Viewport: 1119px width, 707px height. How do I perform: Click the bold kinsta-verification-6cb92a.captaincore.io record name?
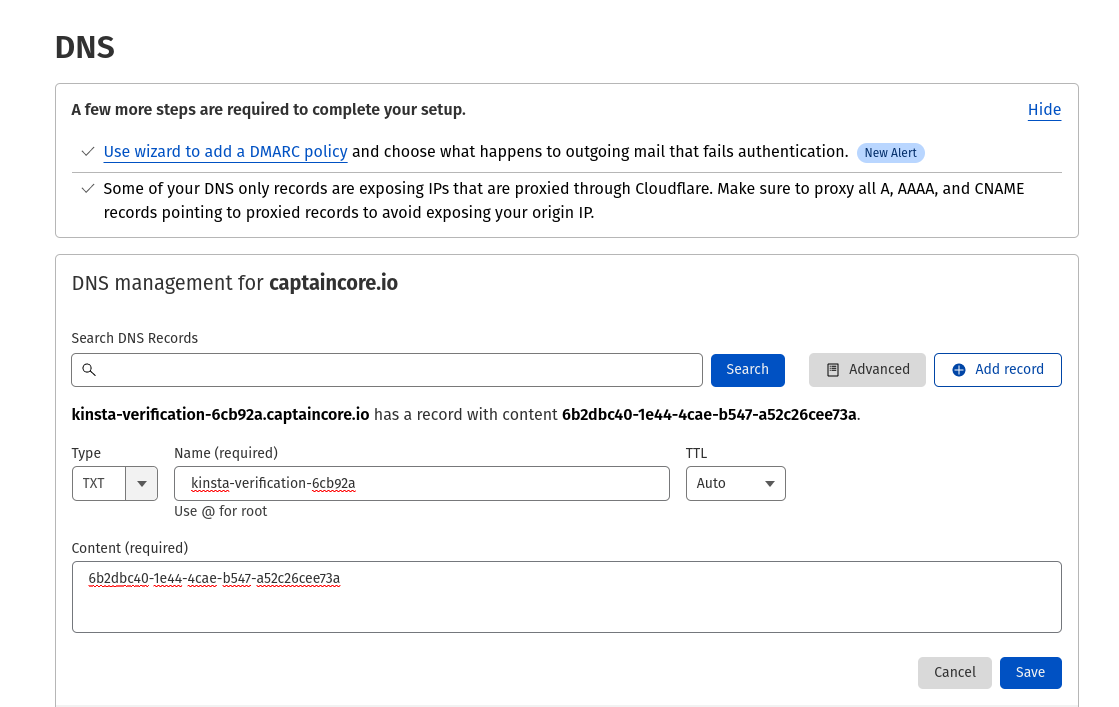[221, 414]
